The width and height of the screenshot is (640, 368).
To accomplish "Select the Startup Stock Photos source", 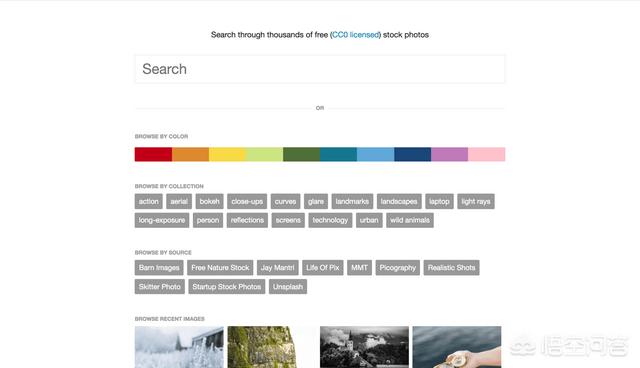I will click(227, 287).
